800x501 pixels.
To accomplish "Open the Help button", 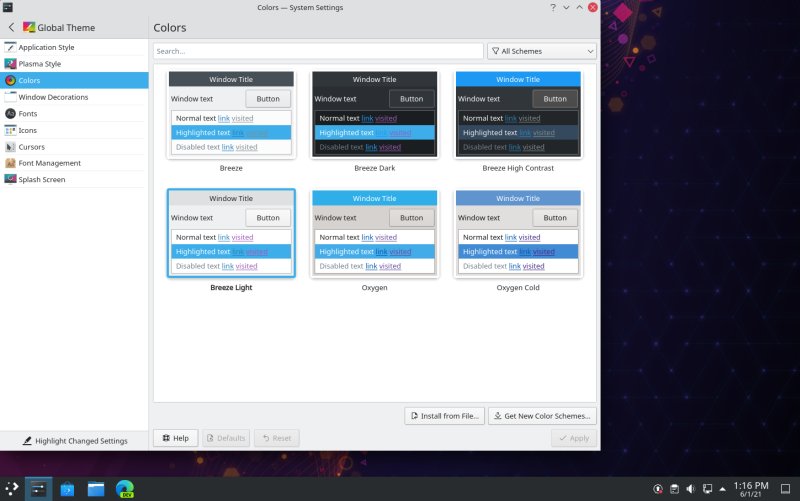I will click(x=175, y=438).
